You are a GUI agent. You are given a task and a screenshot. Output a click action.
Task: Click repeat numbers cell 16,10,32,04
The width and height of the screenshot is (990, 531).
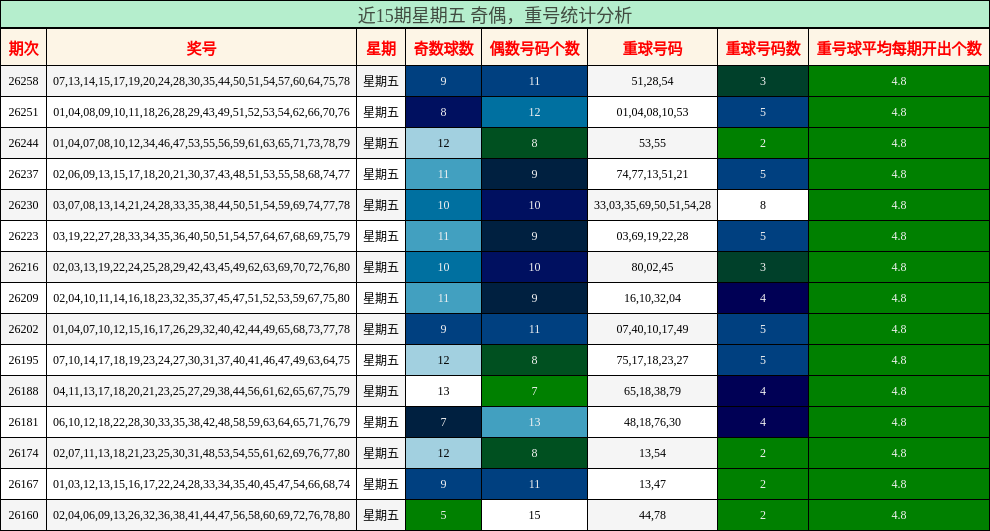[652, 297]
